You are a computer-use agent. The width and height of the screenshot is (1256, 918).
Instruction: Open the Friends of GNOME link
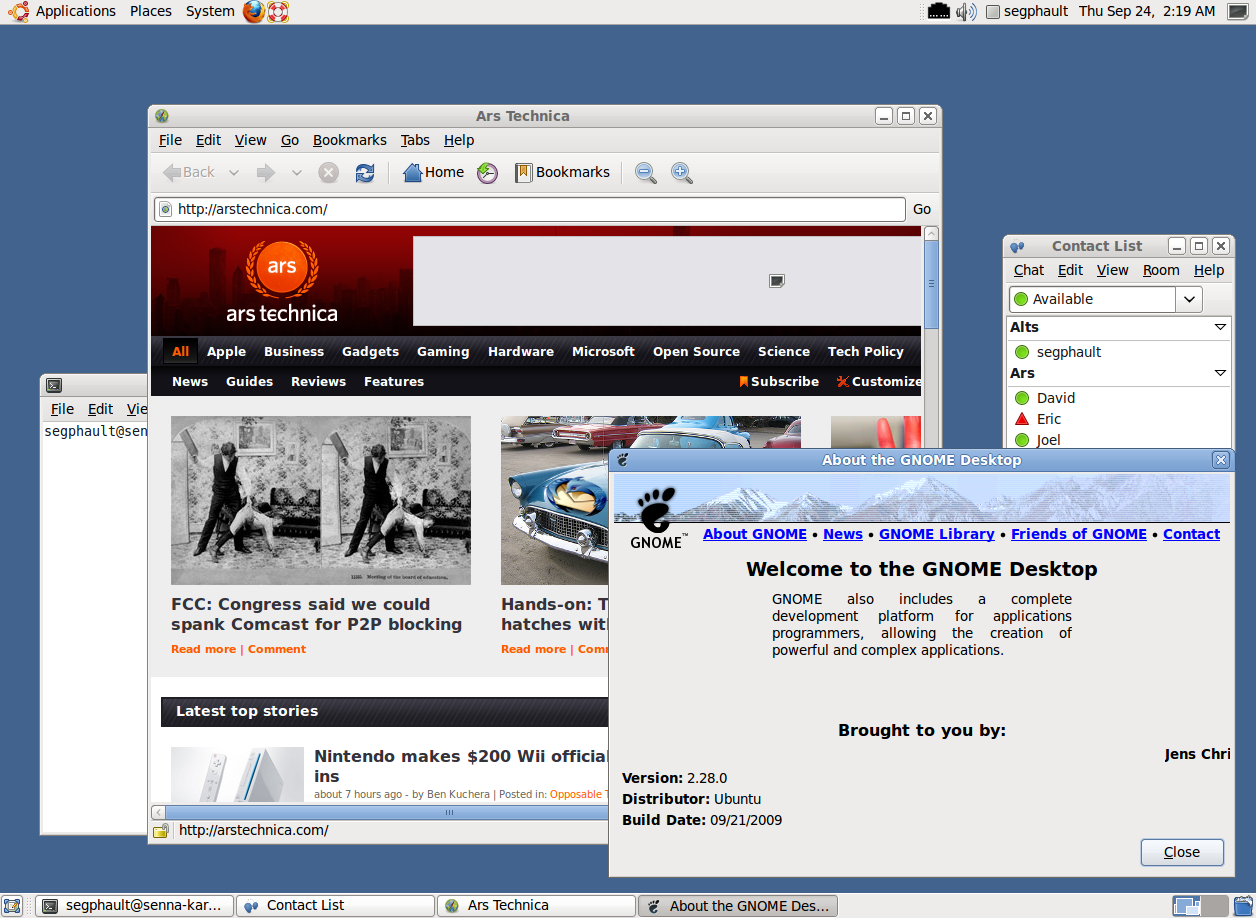(x=1079, y=534)
